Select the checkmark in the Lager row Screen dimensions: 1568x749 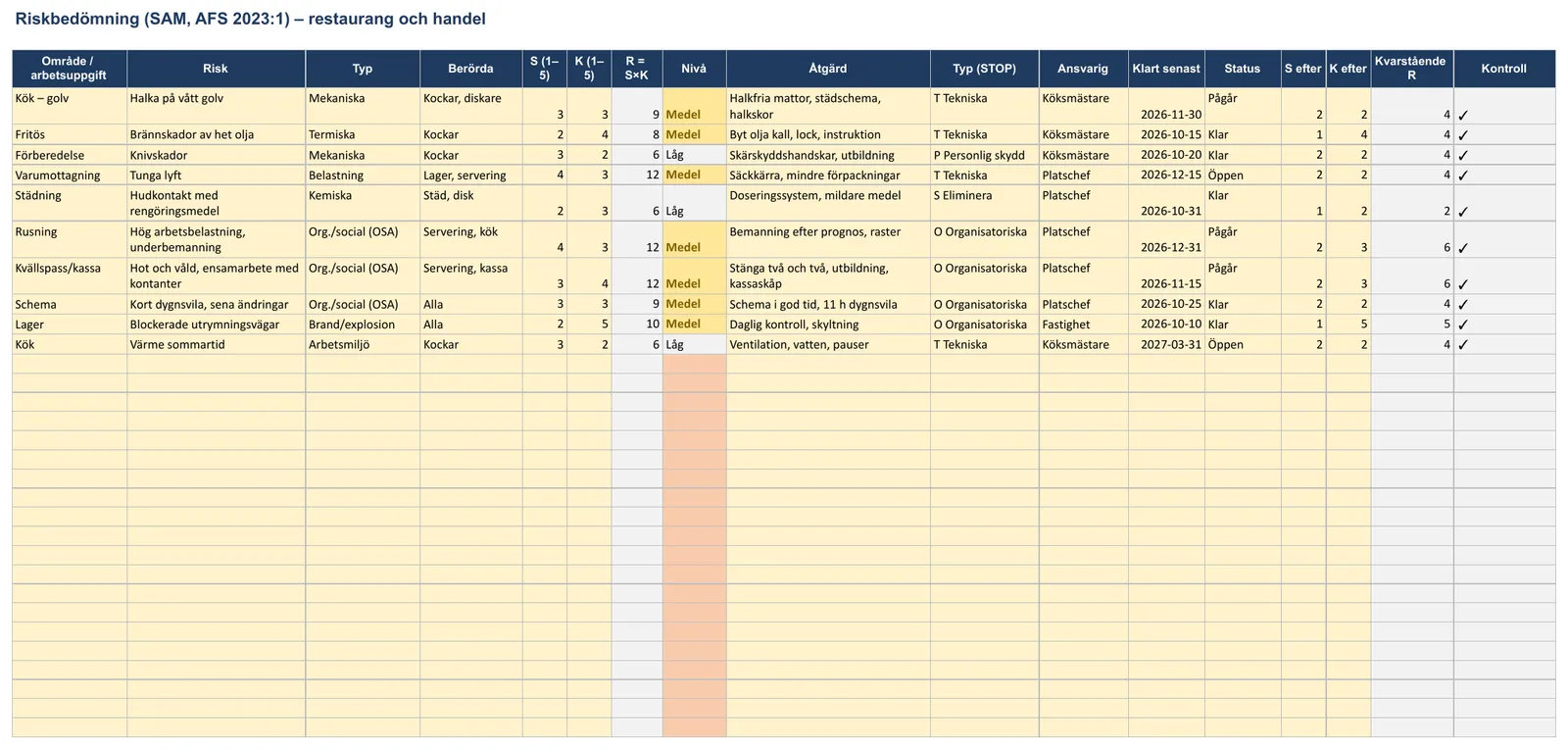coord(1463,325)
